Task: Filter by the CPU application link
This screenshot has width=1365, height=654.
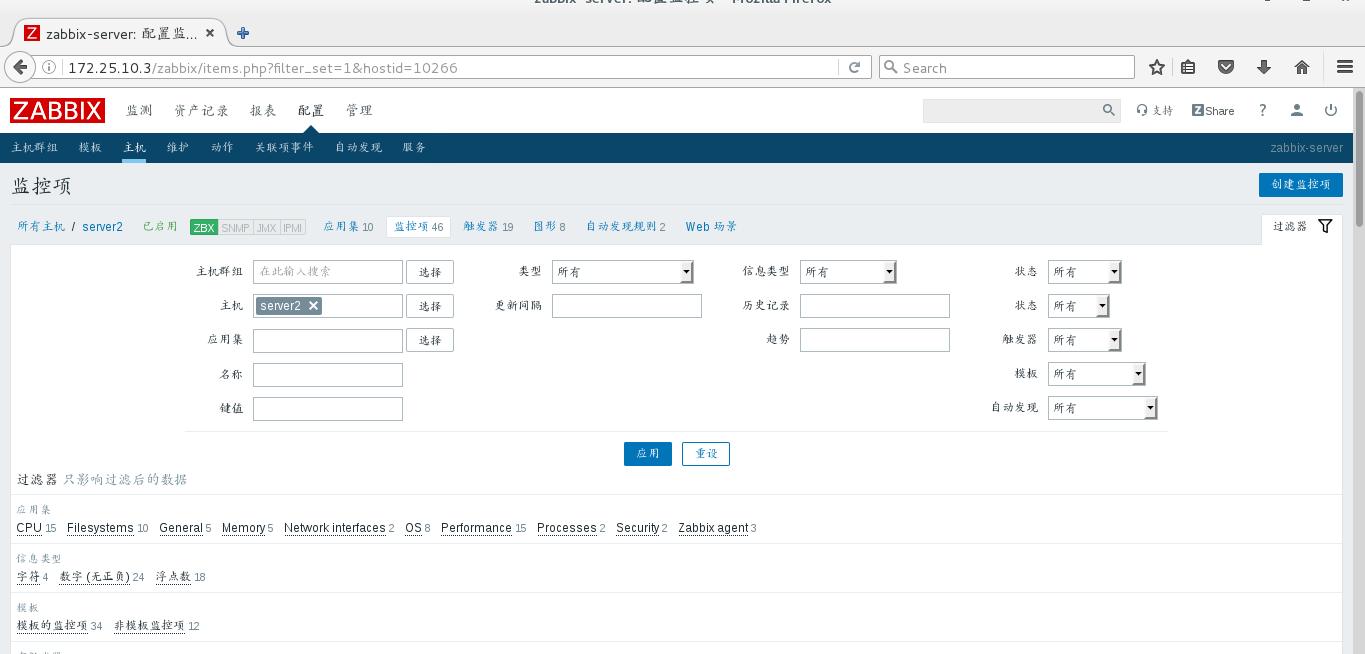Action: click(x=29, y=528)
